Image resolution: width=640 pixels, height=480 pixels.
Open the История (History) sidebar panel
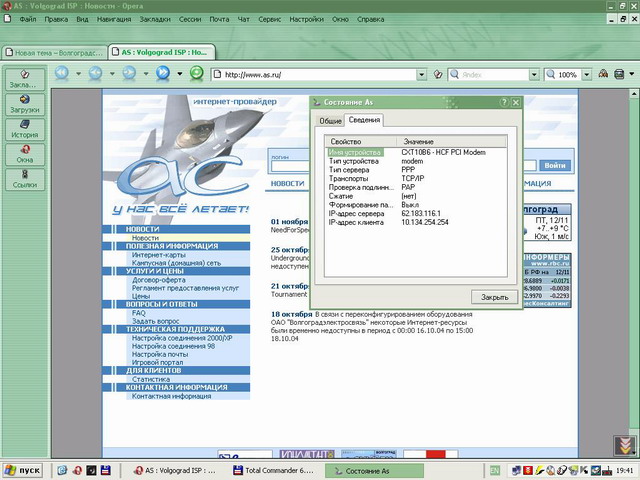pyautogui.click(x=25, y=129)
